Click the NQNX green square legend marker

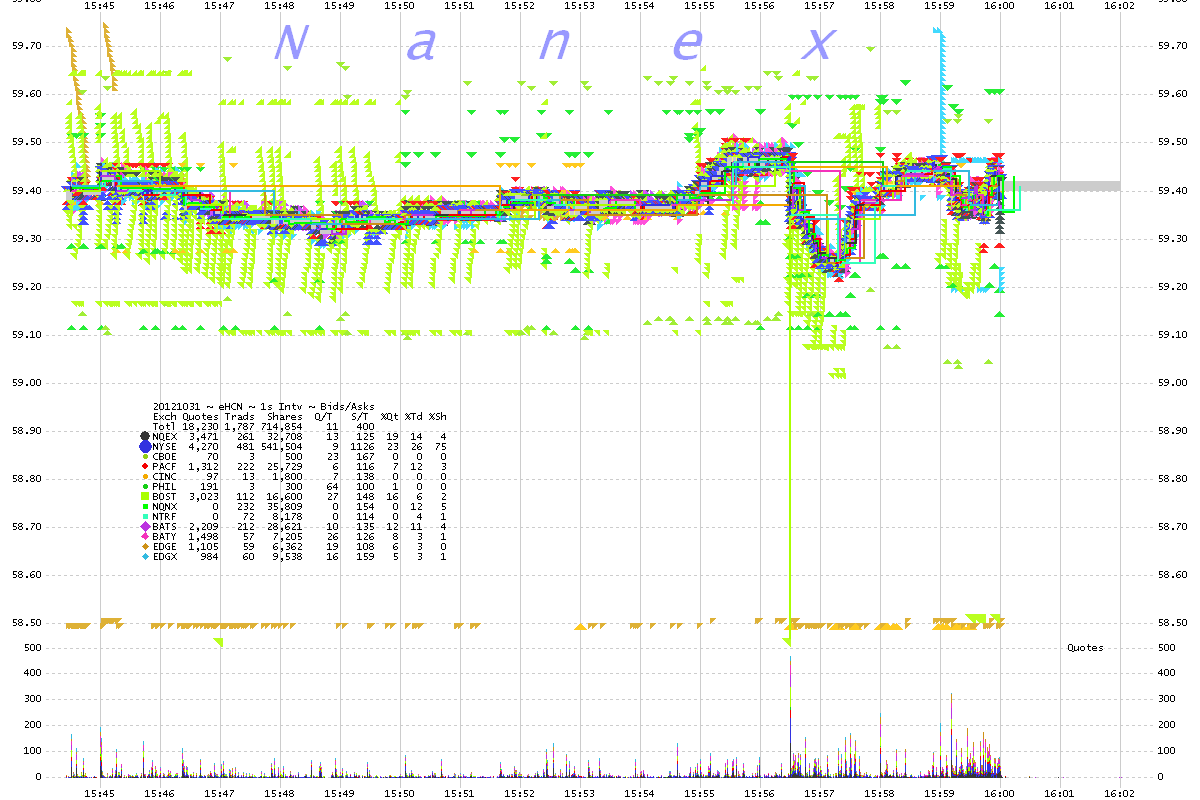click(x=145, y=506)
